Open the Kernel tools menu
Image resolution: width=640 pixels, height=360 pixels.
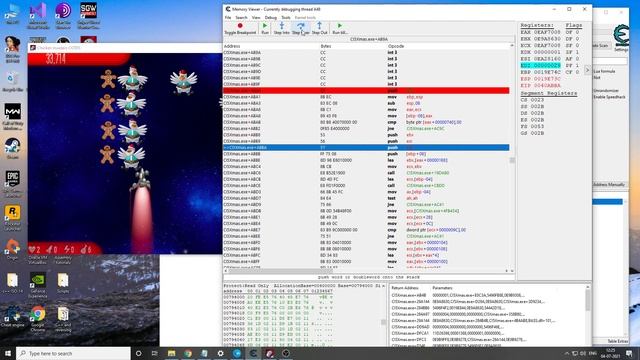pyautogui.click(x=305, y=18)
